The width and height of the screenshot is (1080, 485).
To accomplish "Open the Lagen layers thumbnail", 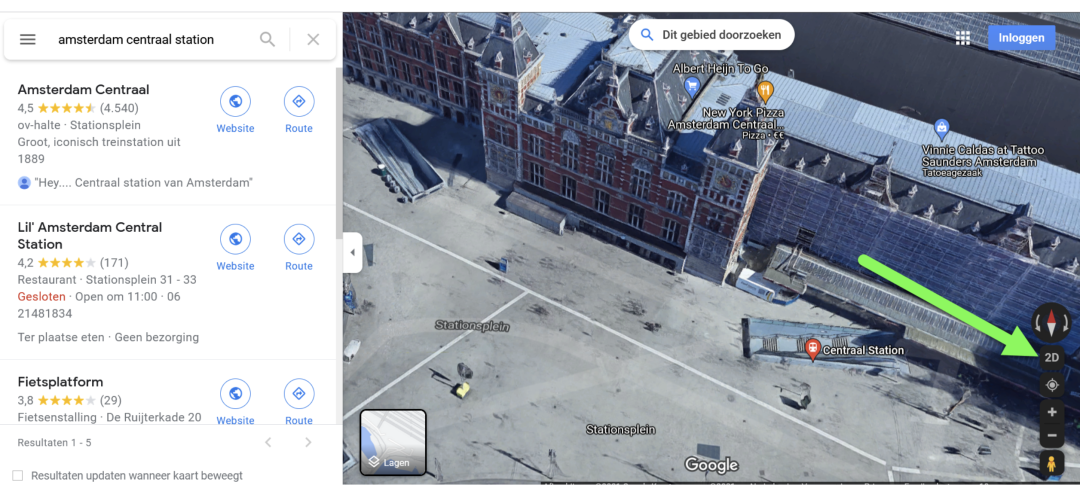I will (393, 442).
